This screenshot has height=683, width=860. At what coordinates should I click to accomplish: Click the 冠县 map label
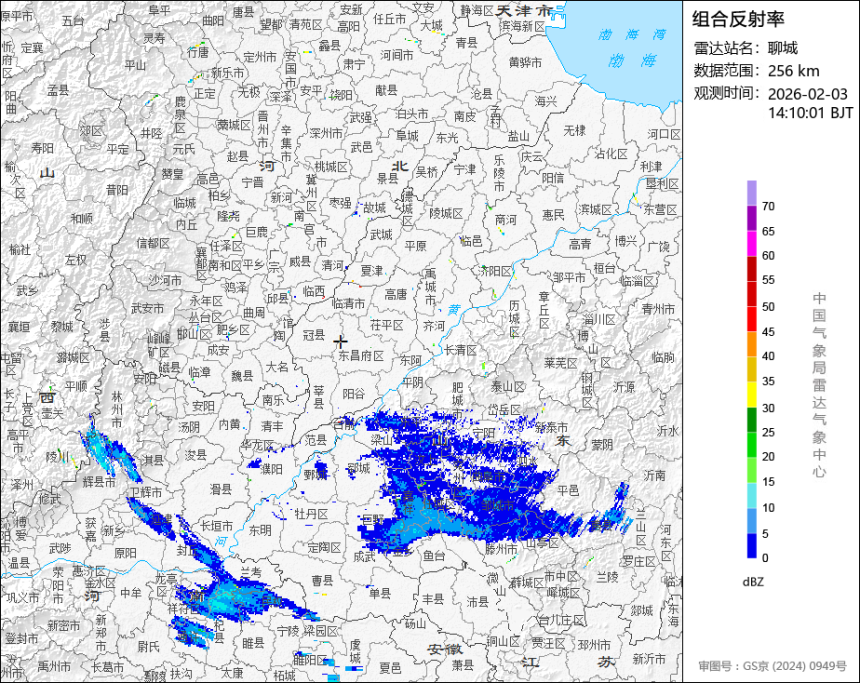(314, 334)
